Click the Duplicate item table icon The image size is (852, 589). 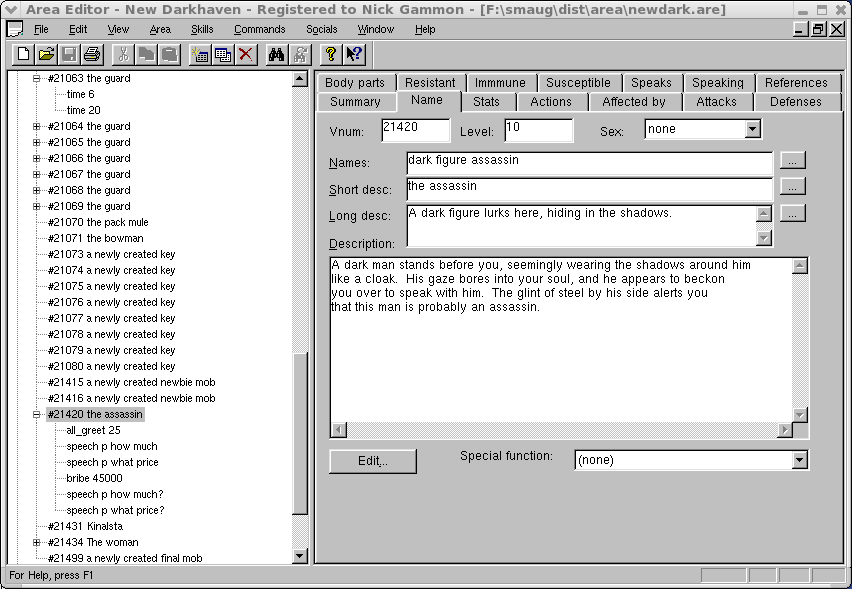[x=223, y=54]
